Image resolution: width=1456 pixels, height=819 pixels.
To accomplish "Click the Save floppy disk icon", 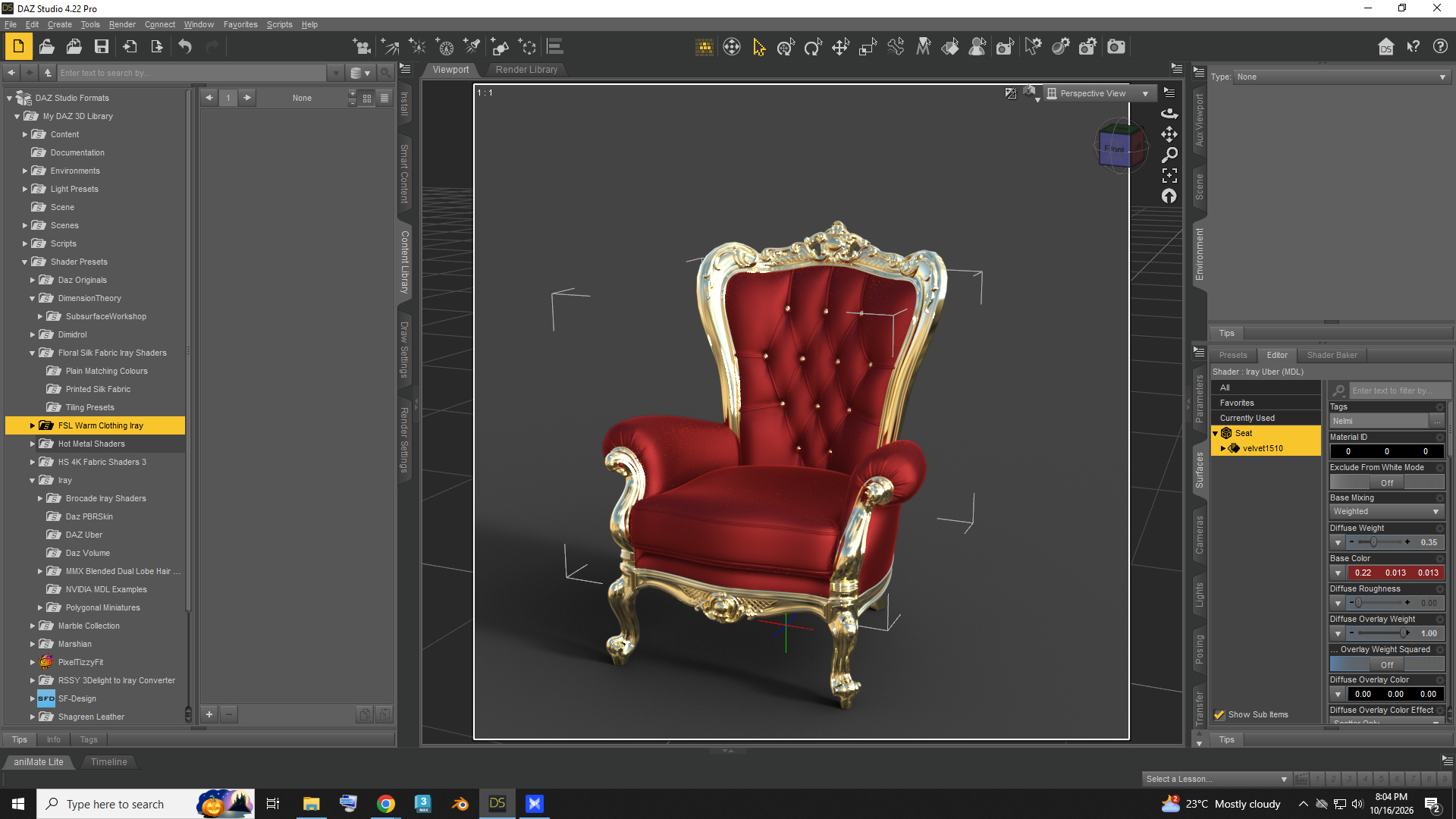I will pyautogui.click(x=101, y=47).
